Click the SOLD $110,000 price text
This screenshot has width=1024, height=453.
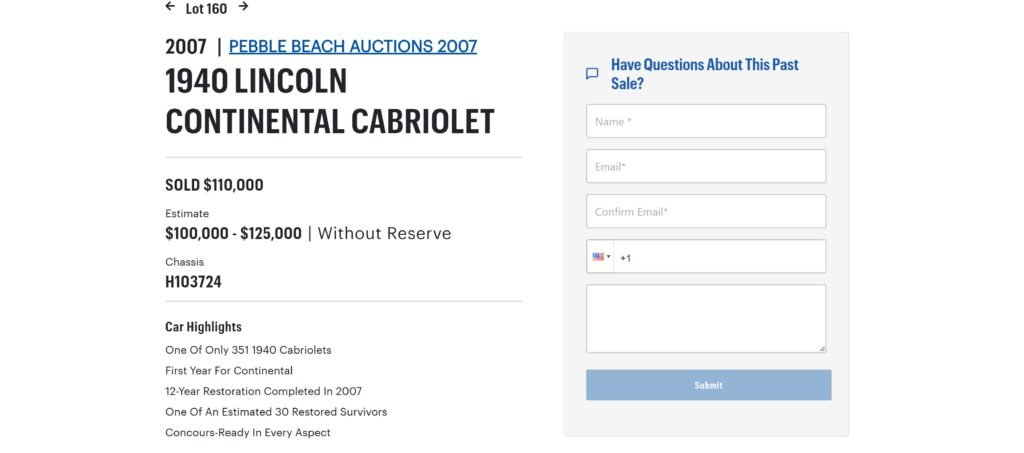pos(214,185)
